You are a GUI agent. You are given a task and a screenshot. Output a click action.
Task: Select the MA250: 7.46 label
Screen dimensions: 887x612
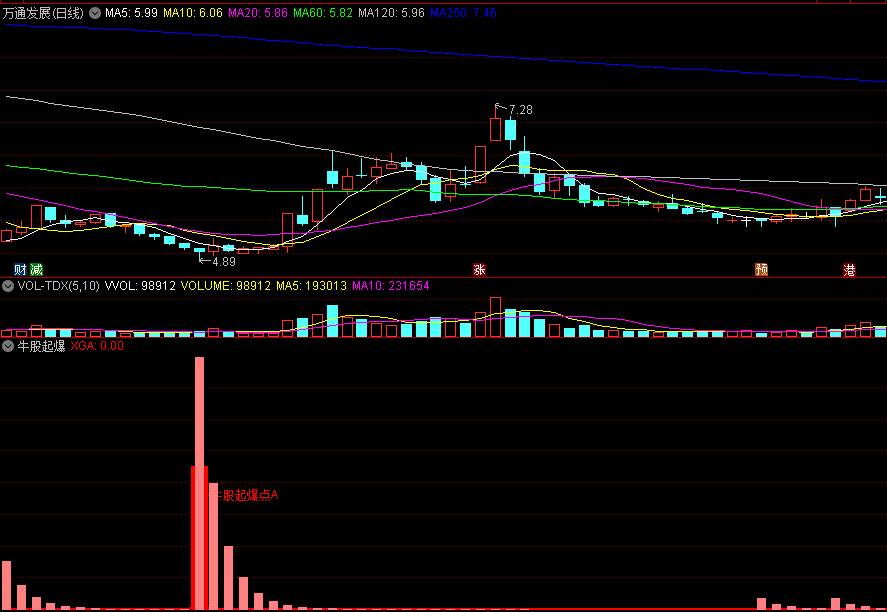tap(463, 13)
